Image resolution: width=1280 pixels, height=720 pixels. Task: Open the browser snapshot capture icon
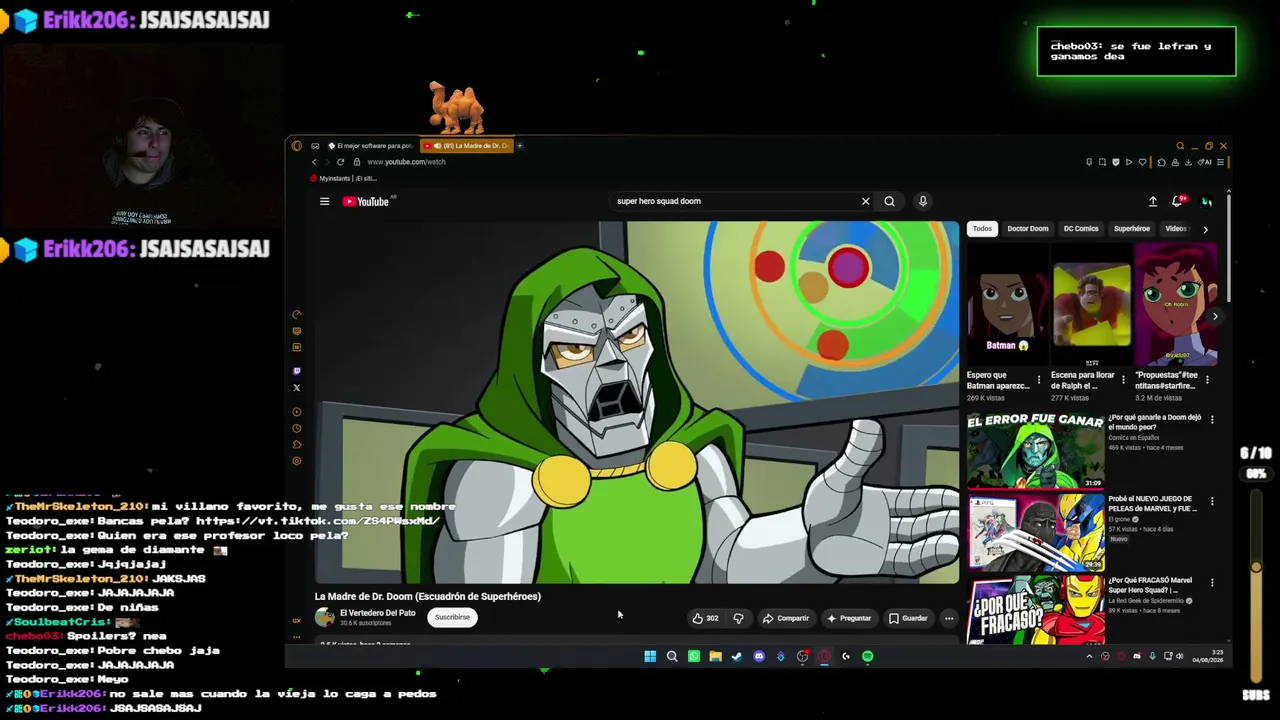[1102, 162]
